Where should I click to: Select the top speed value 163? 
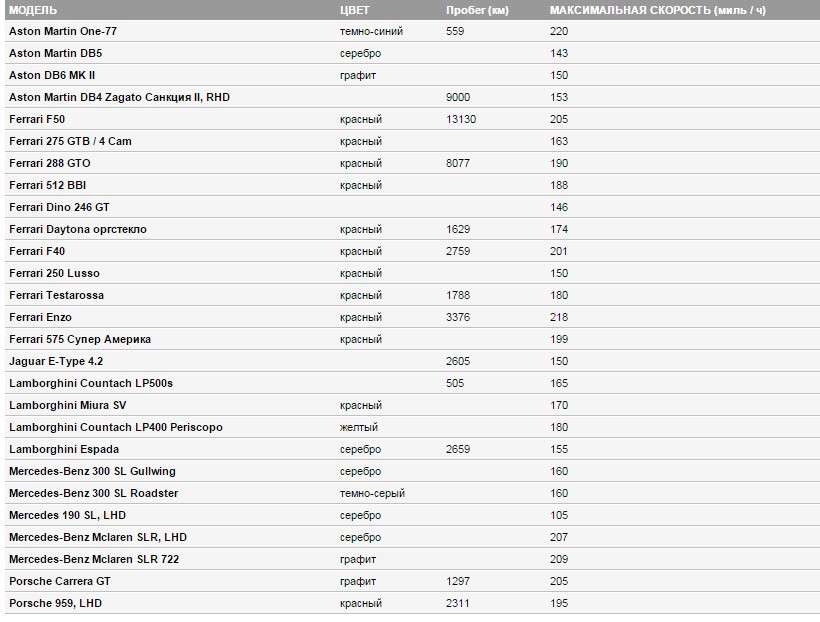pos(559,141)
